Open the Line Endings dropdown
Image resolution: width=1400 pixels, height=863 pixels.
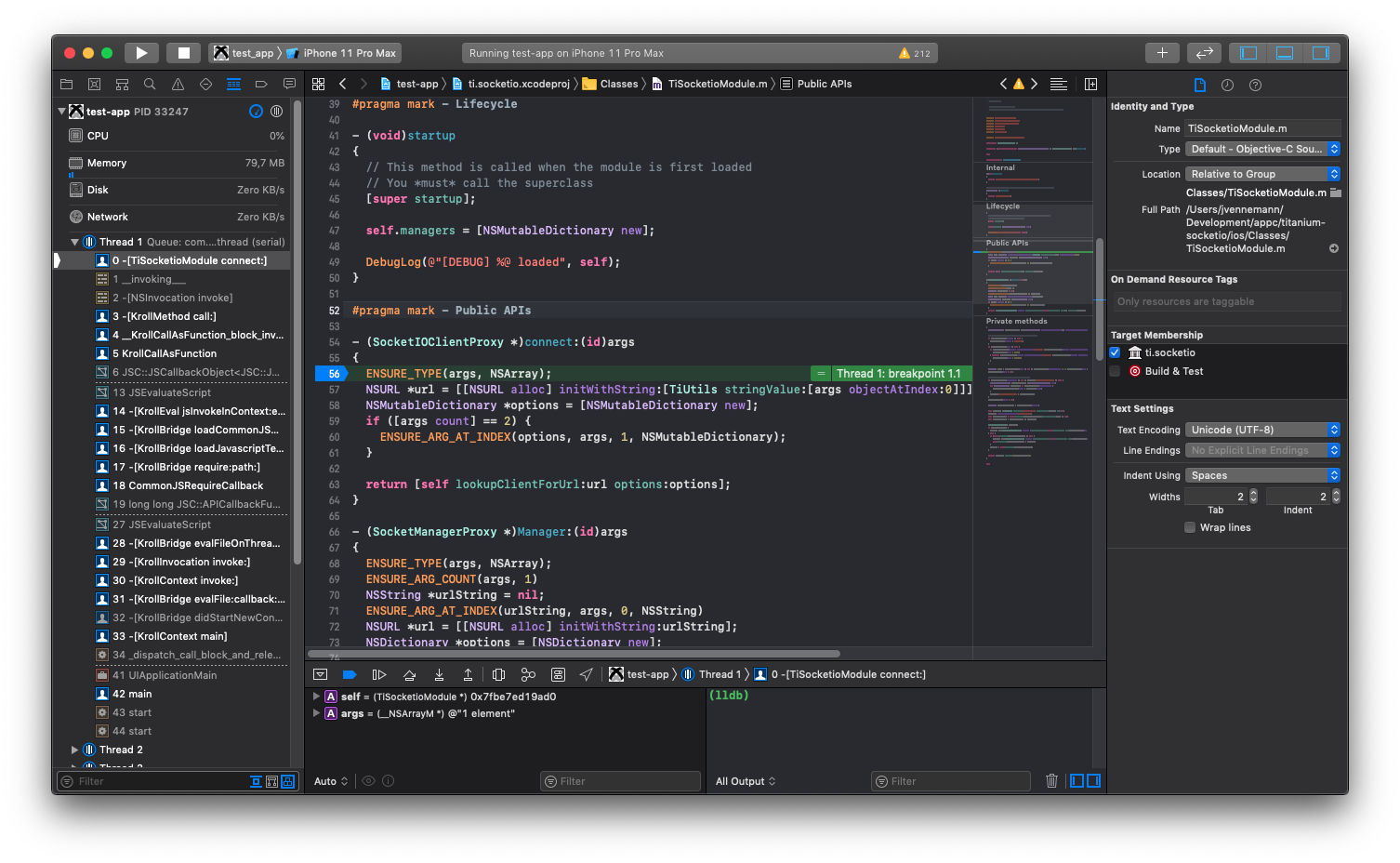tap(1262, 450)
